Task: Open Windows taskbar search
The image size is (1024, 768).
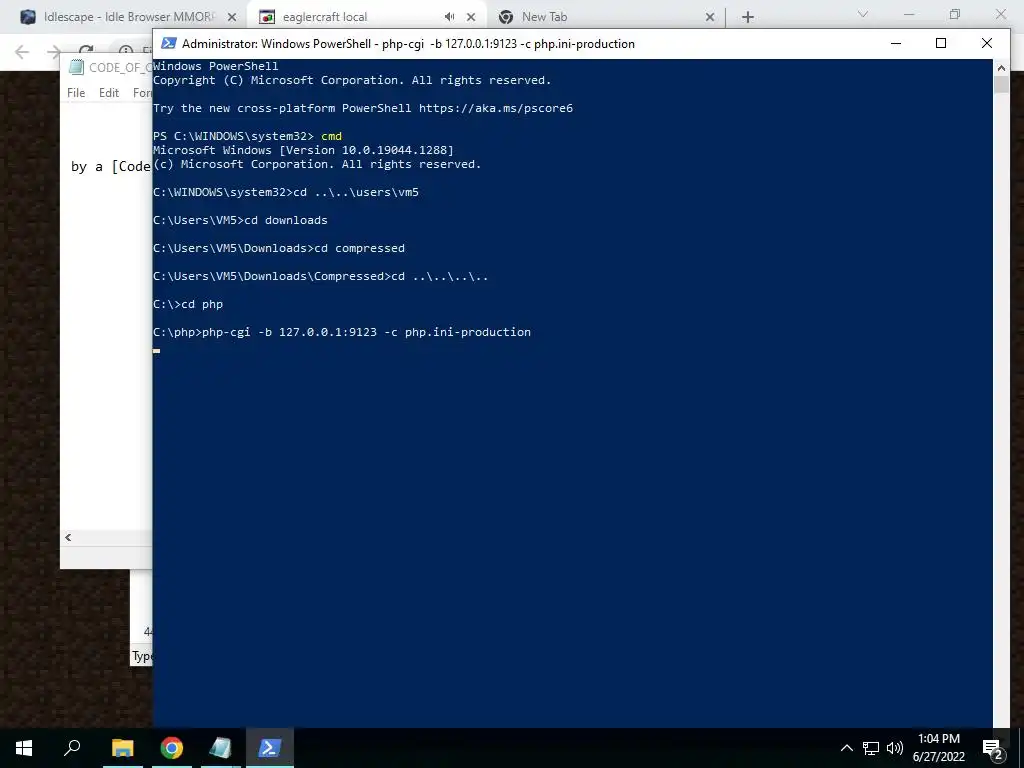Action: (x=72, y=748)
